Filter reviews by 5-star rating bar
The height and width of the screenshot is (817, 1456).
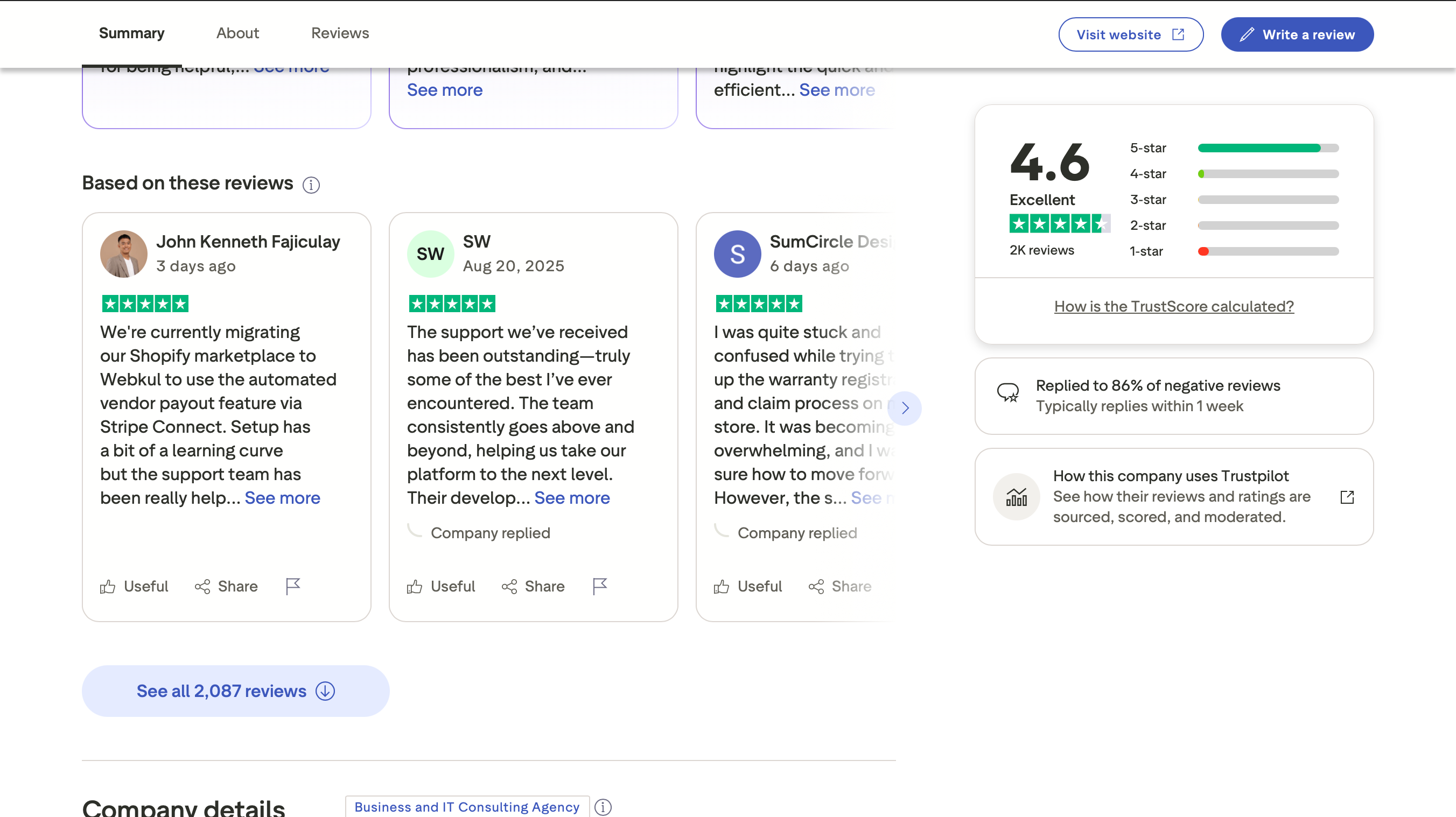(x=1268, y=148)
